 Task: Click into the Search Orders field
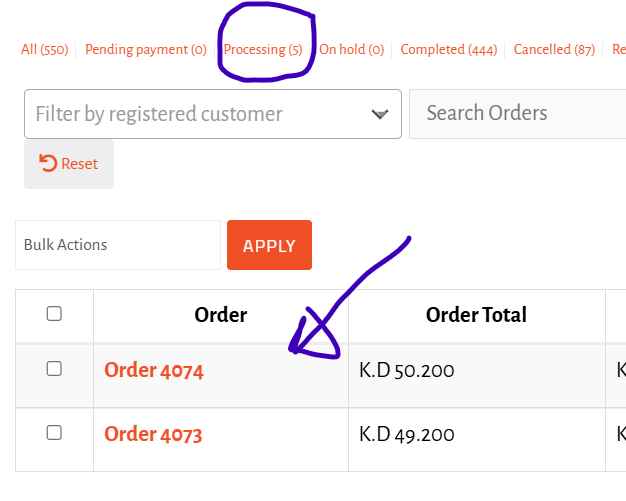point(517,114)
